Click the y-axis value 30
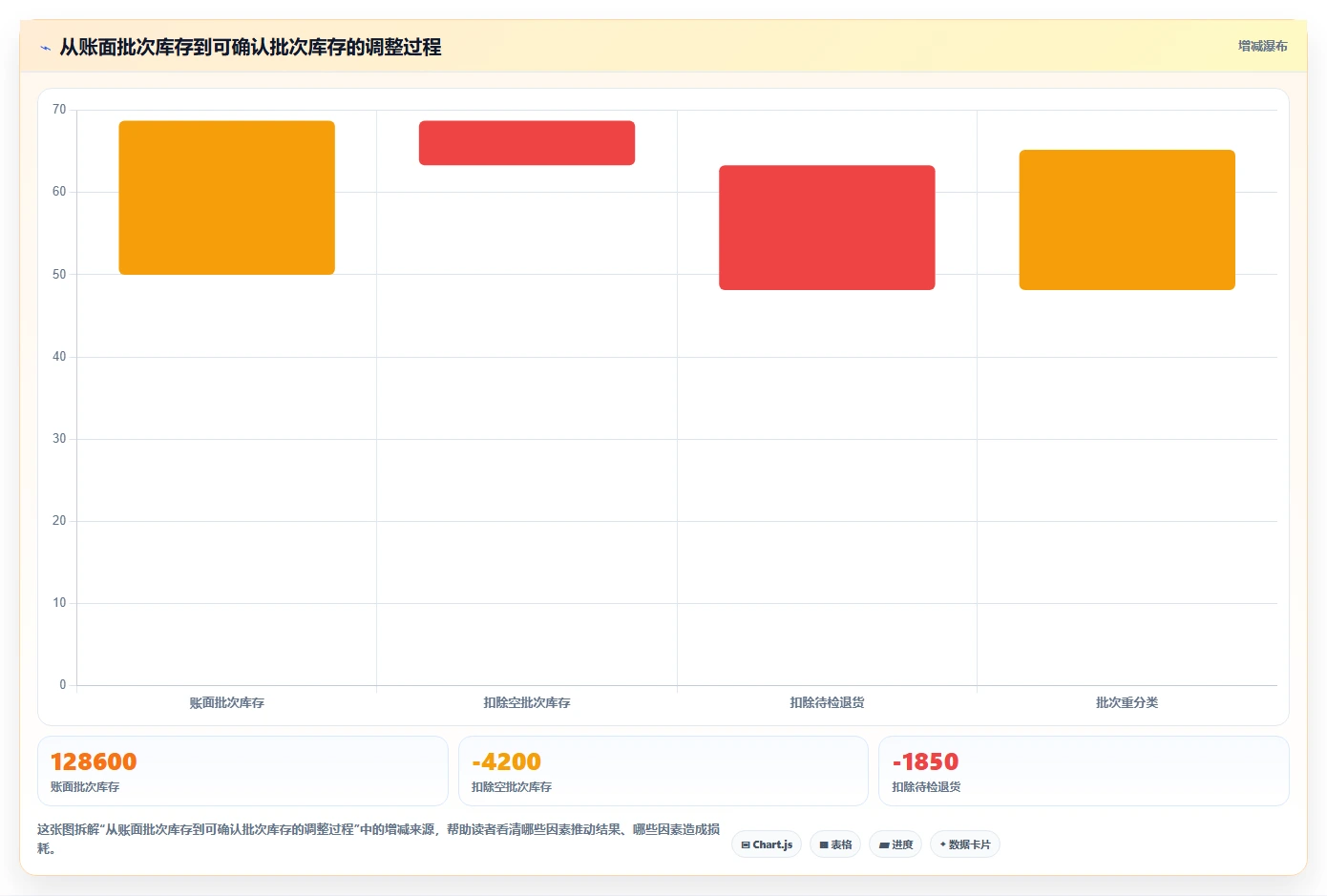The height and width of the screenshot is (896, 1327). (59, 439)
